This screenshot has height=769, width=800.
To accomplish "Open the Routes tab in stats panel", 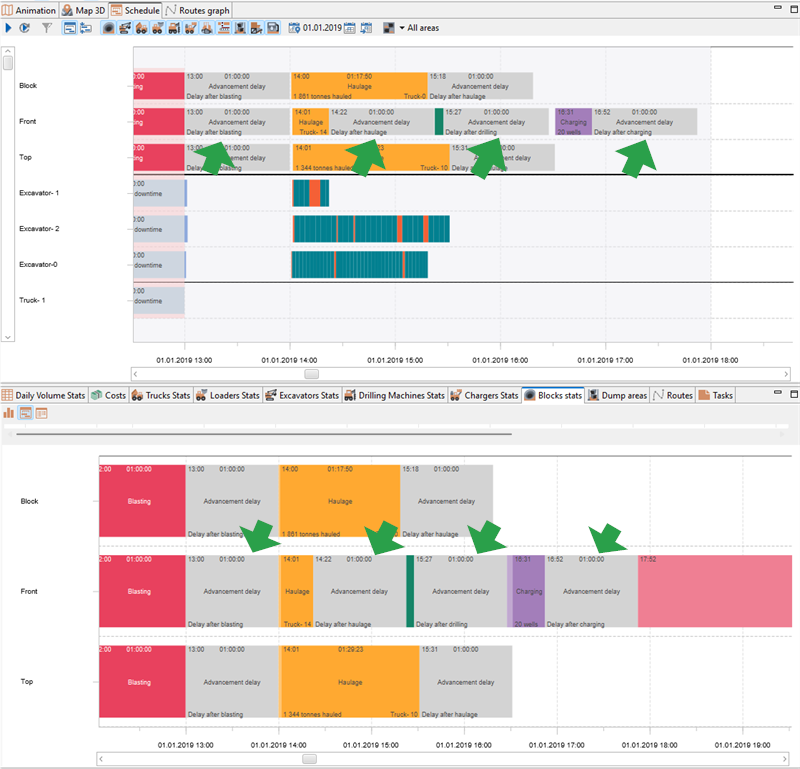I will (672, 395).
